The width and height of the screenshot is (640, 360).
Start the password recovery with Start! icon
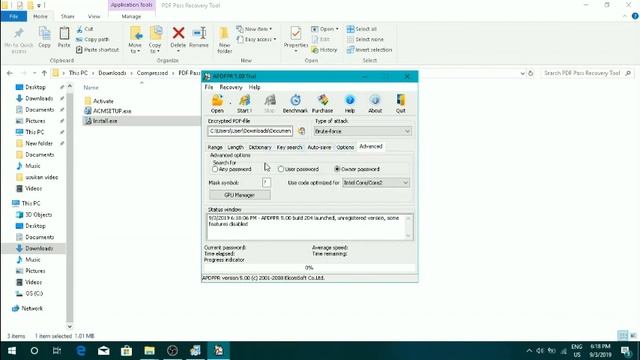point(244,104)
